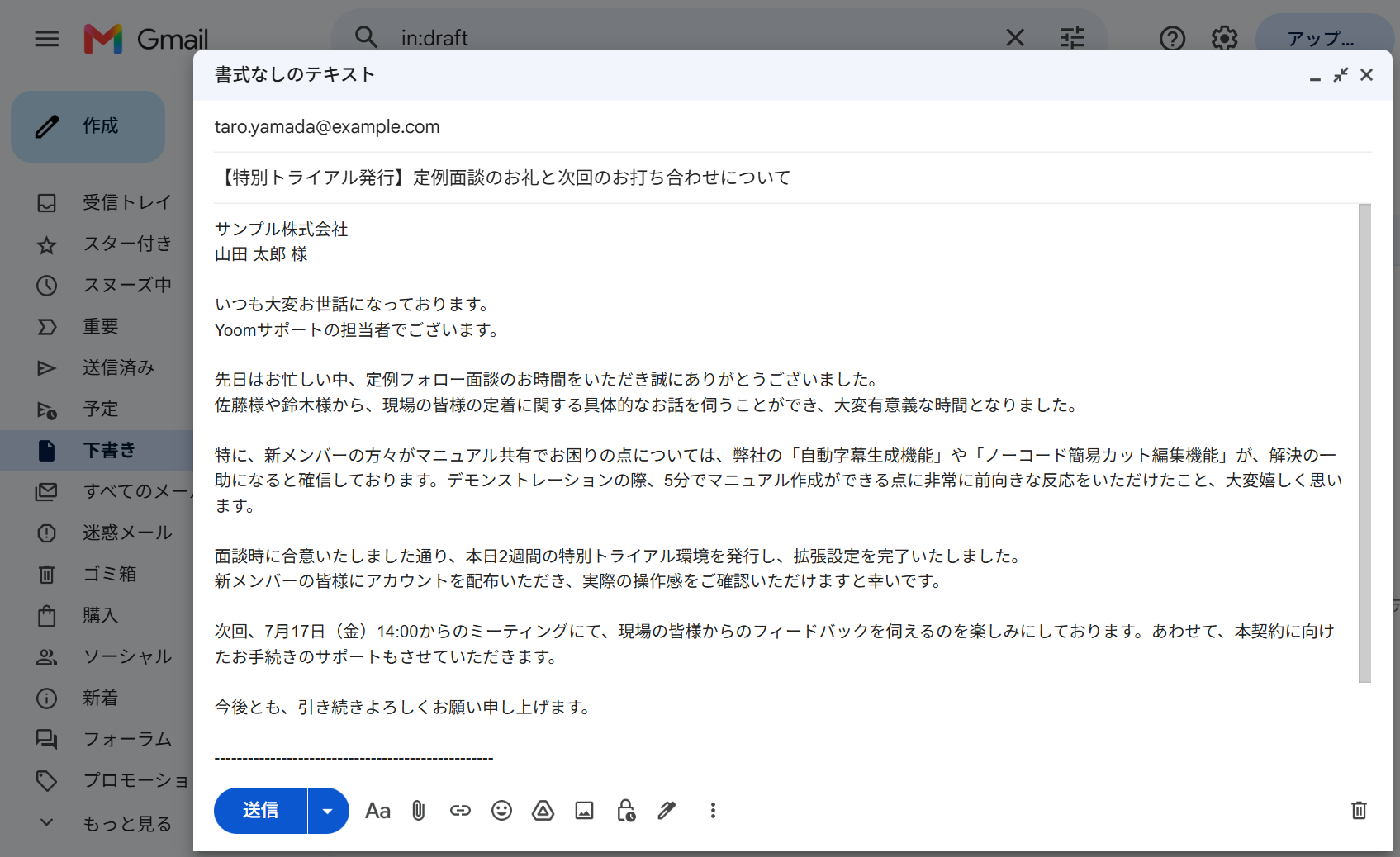Click the insert link icon
This screenshot has width=1400, height=857.
point(460,811)
